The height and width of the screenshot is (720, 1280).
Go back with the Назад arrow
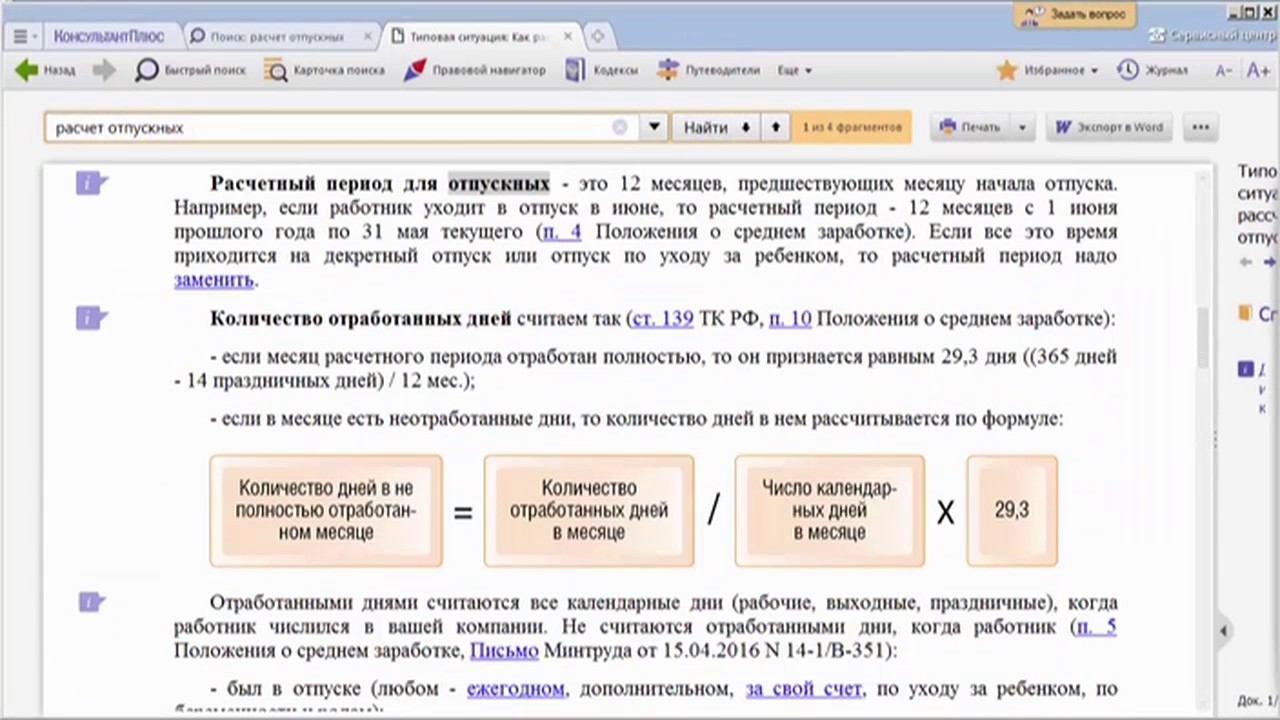(47, 70)
